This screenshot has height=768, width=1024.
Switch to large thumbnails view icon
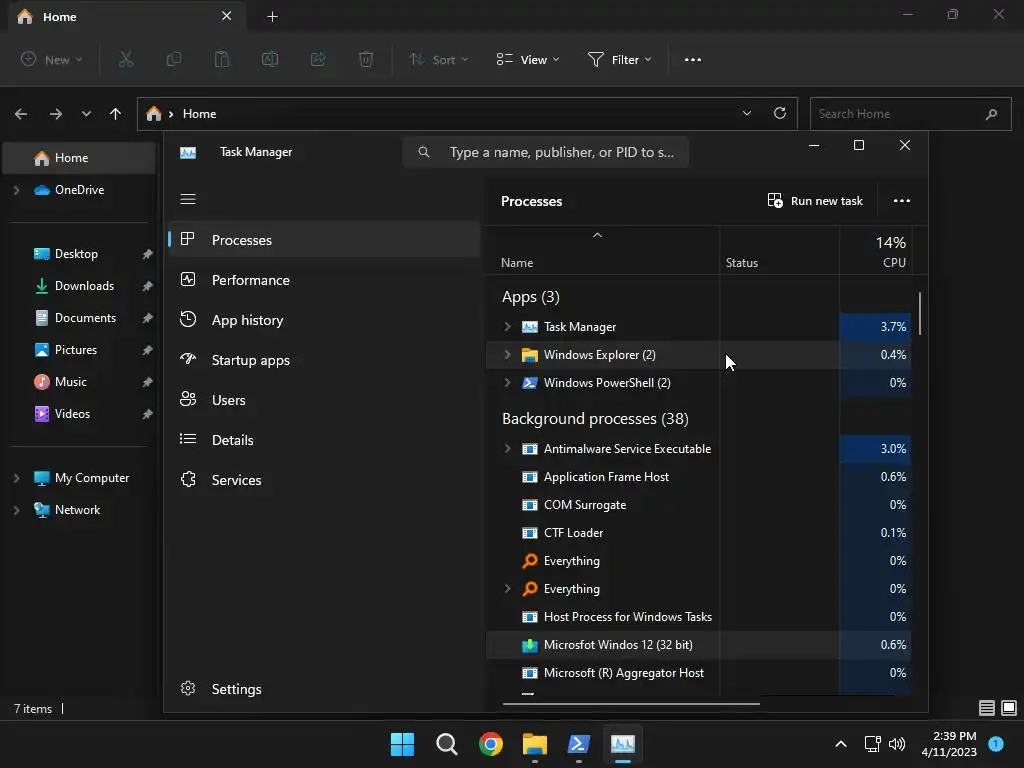coord(1009,708)
